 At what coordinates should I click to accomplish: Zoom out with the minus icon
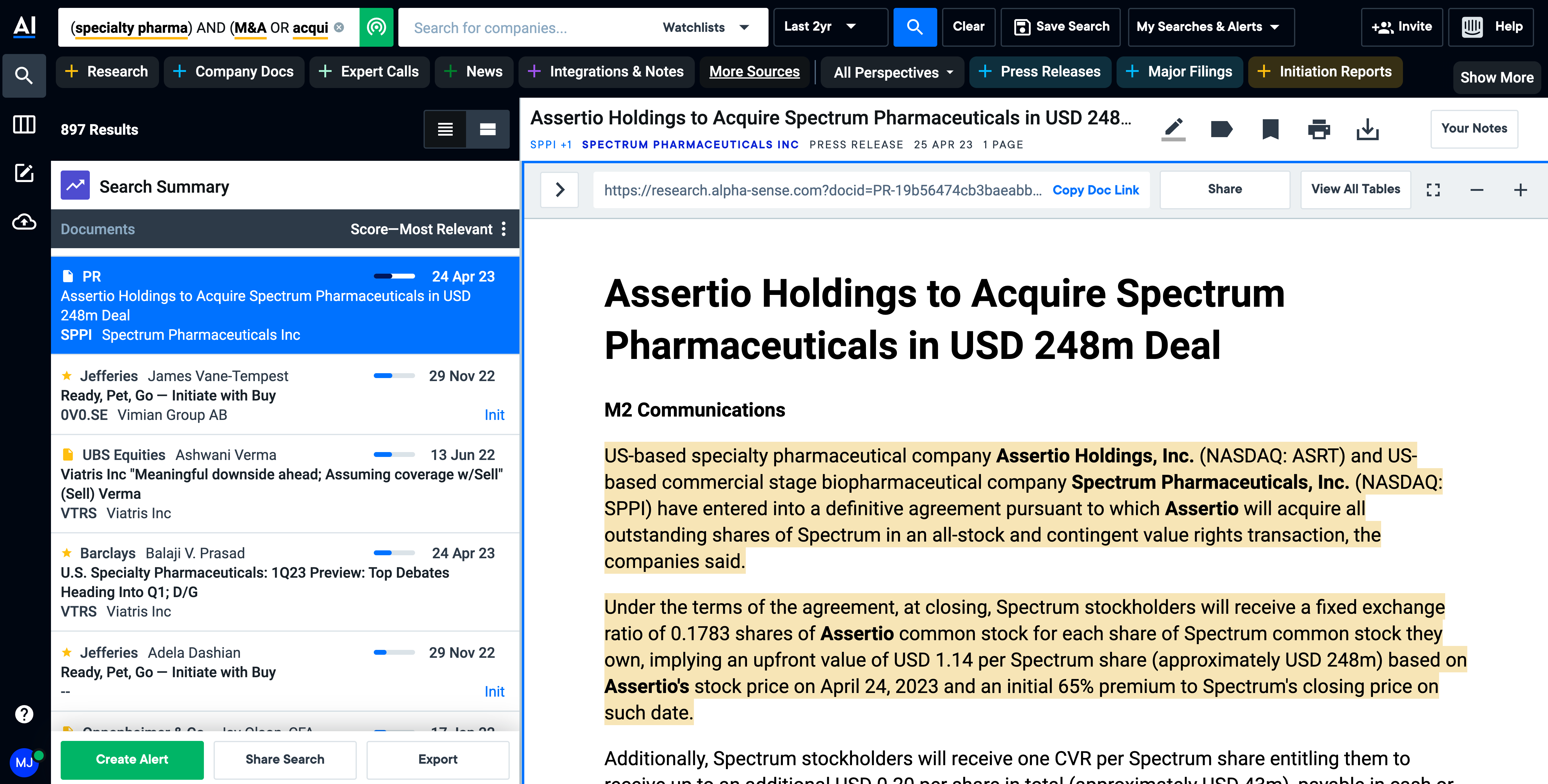click(1476, 190)
